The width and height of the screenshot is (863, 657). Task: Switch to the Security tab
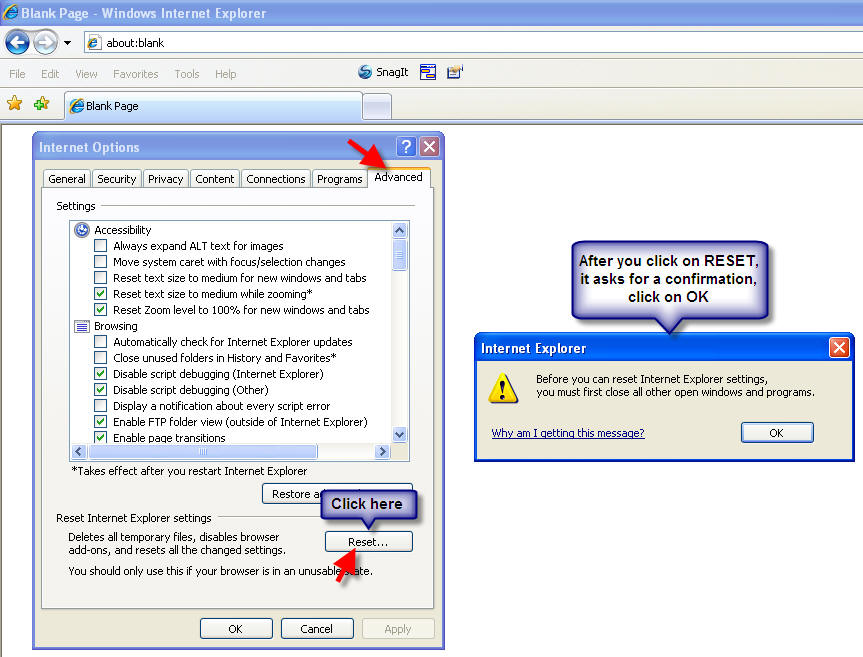coord(117,179)
